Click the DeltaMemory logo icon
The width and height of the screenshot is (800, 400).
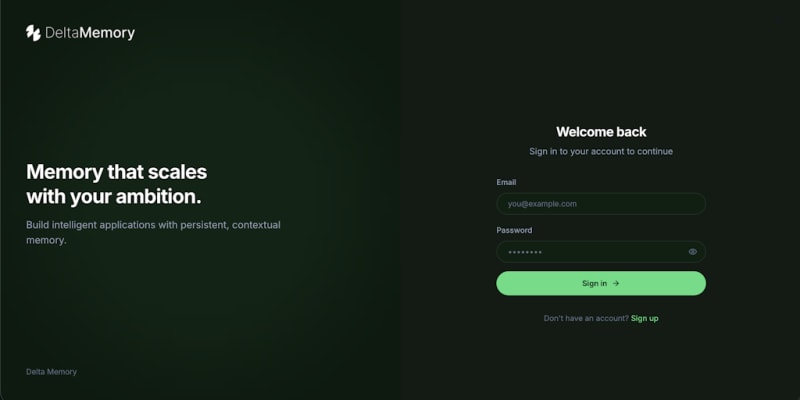33,33
